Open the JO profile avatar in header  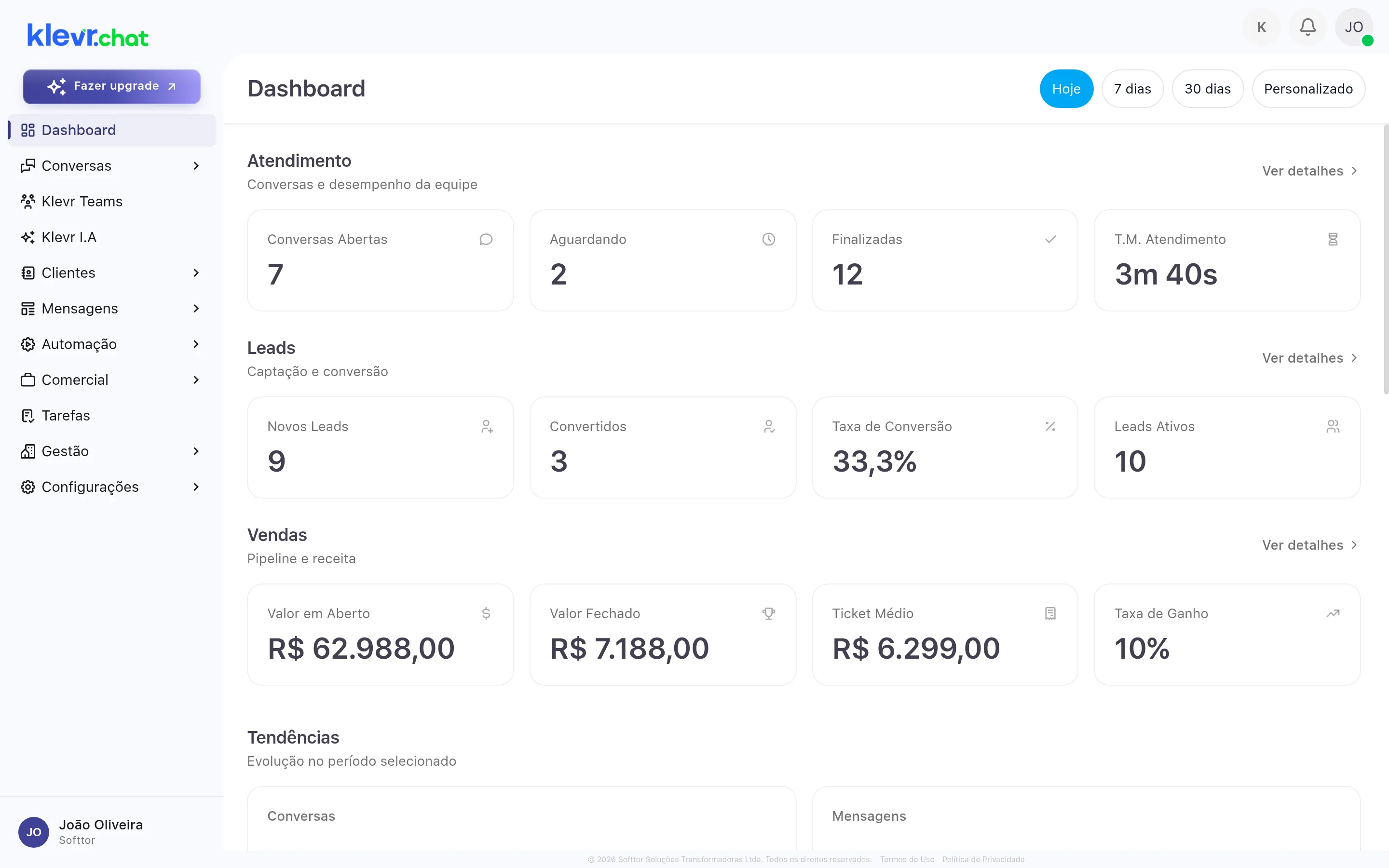pyautogui.click(x=1353, y=27)
